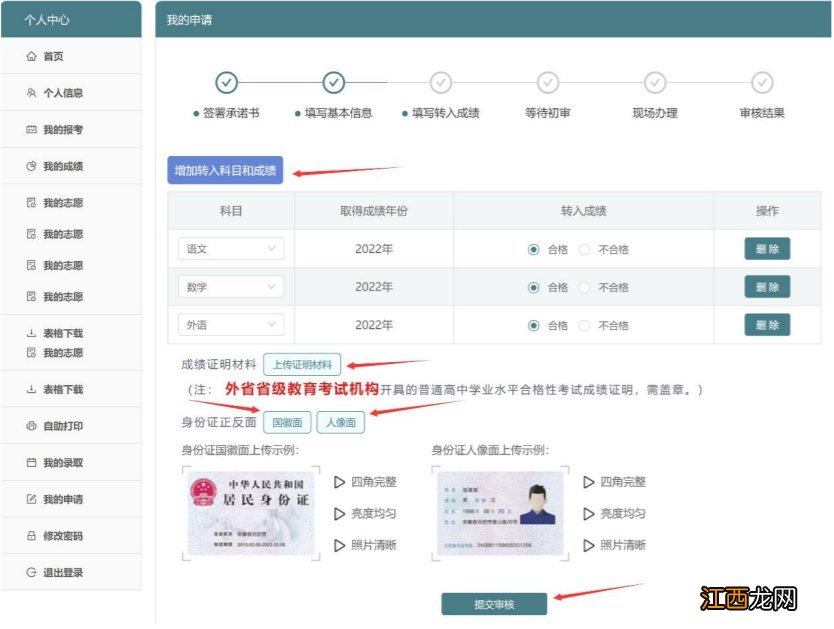
Task: Open the 语文 subject dropdown
Action: 231,248
